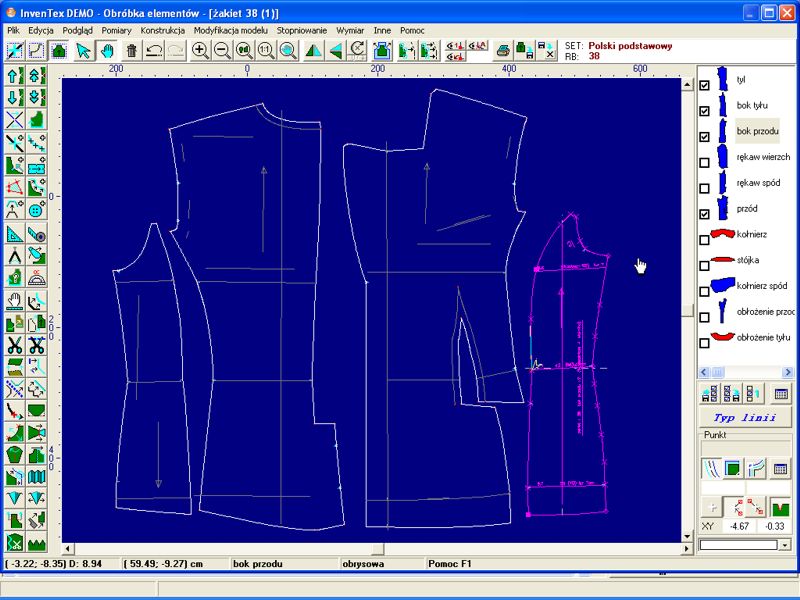800x600 pixels.
Task: Click the canvas vertical scroll up arrow
Action: pyautogui.click(x=687, y=84)
